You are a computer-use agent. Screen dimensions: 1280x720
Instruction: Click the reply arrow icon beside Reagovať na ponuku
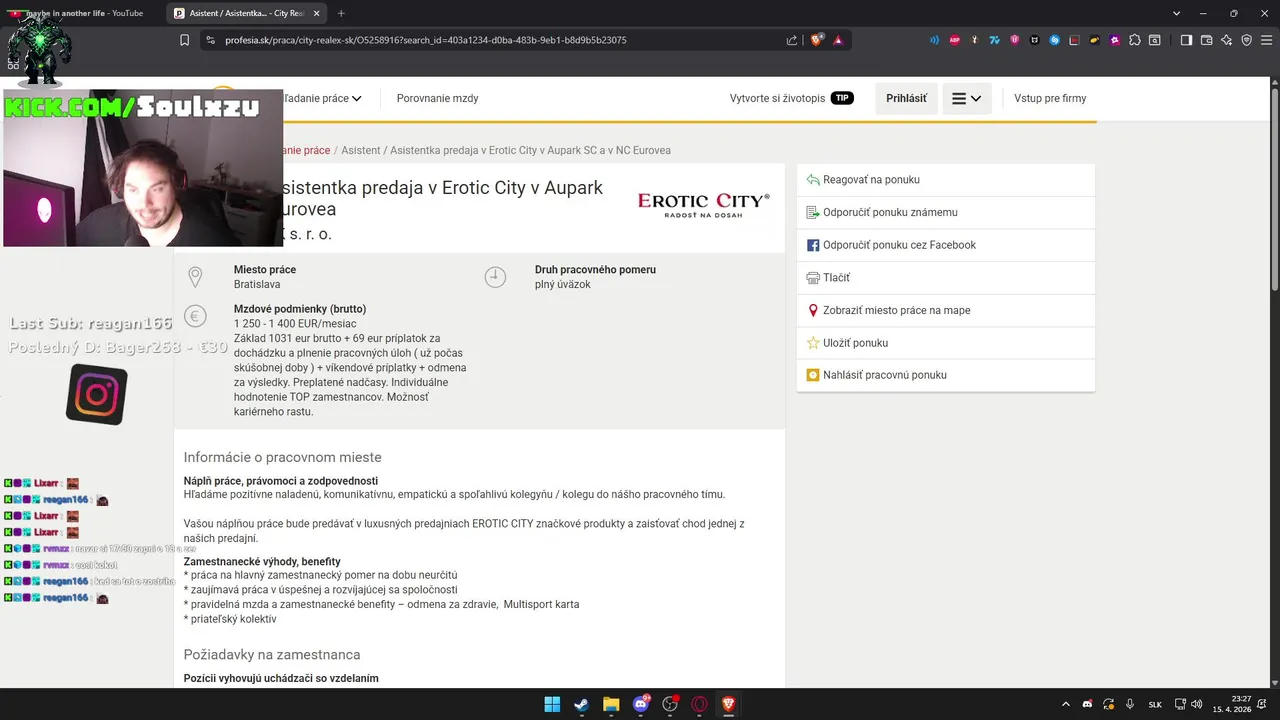(x=813, y=180)
